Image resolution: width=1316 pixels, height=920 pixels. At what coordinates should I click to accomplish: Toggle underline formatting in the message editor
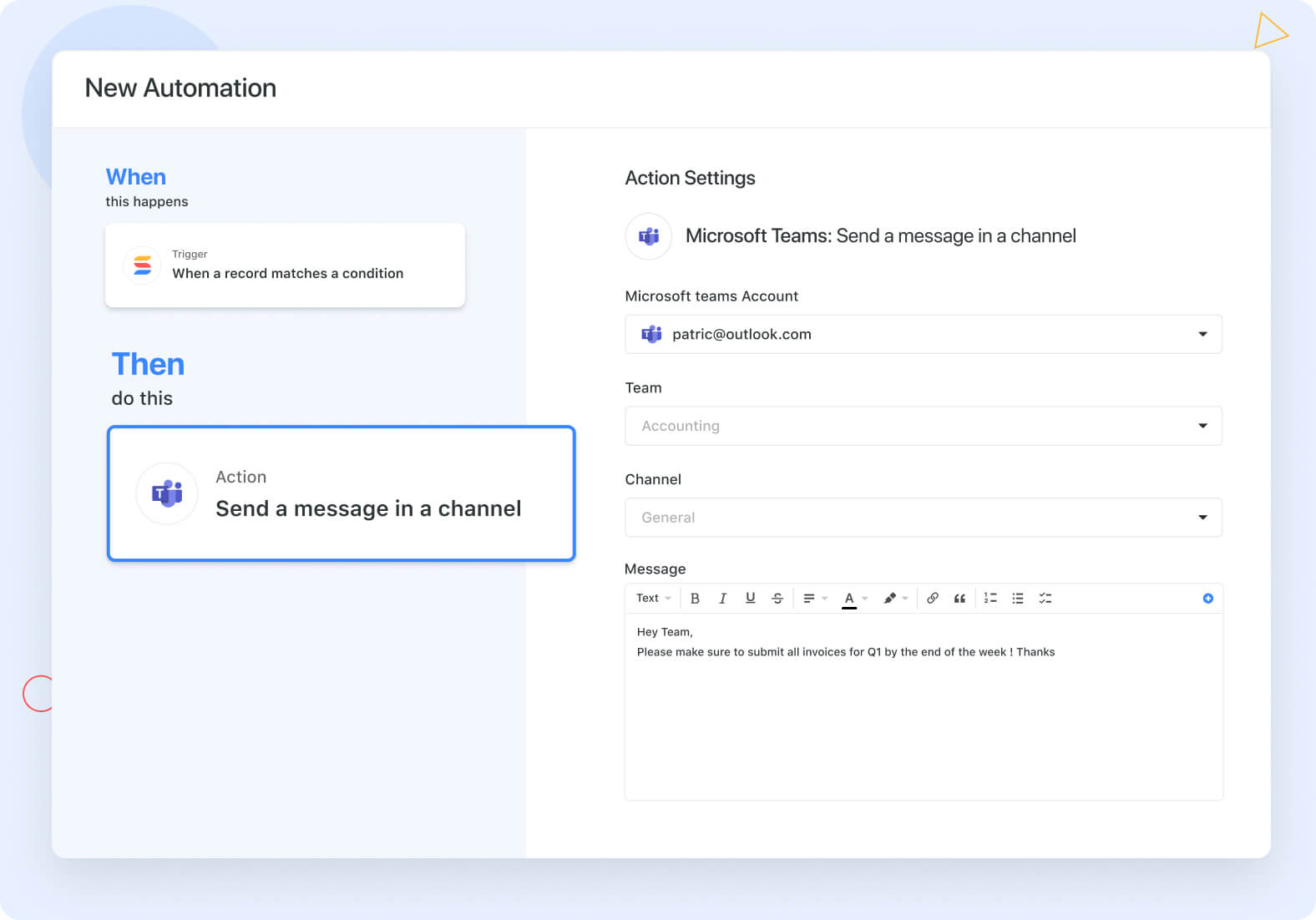[750, 598]
